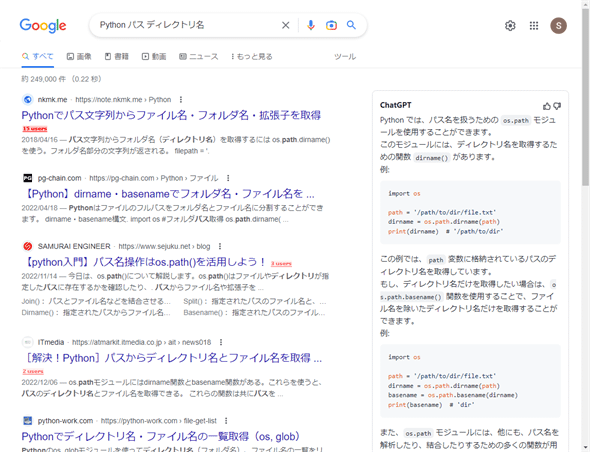The height and width of the screenshot is (452, 590).
Task: Click result count 約 249,000 件
Action: coord(44,79)
